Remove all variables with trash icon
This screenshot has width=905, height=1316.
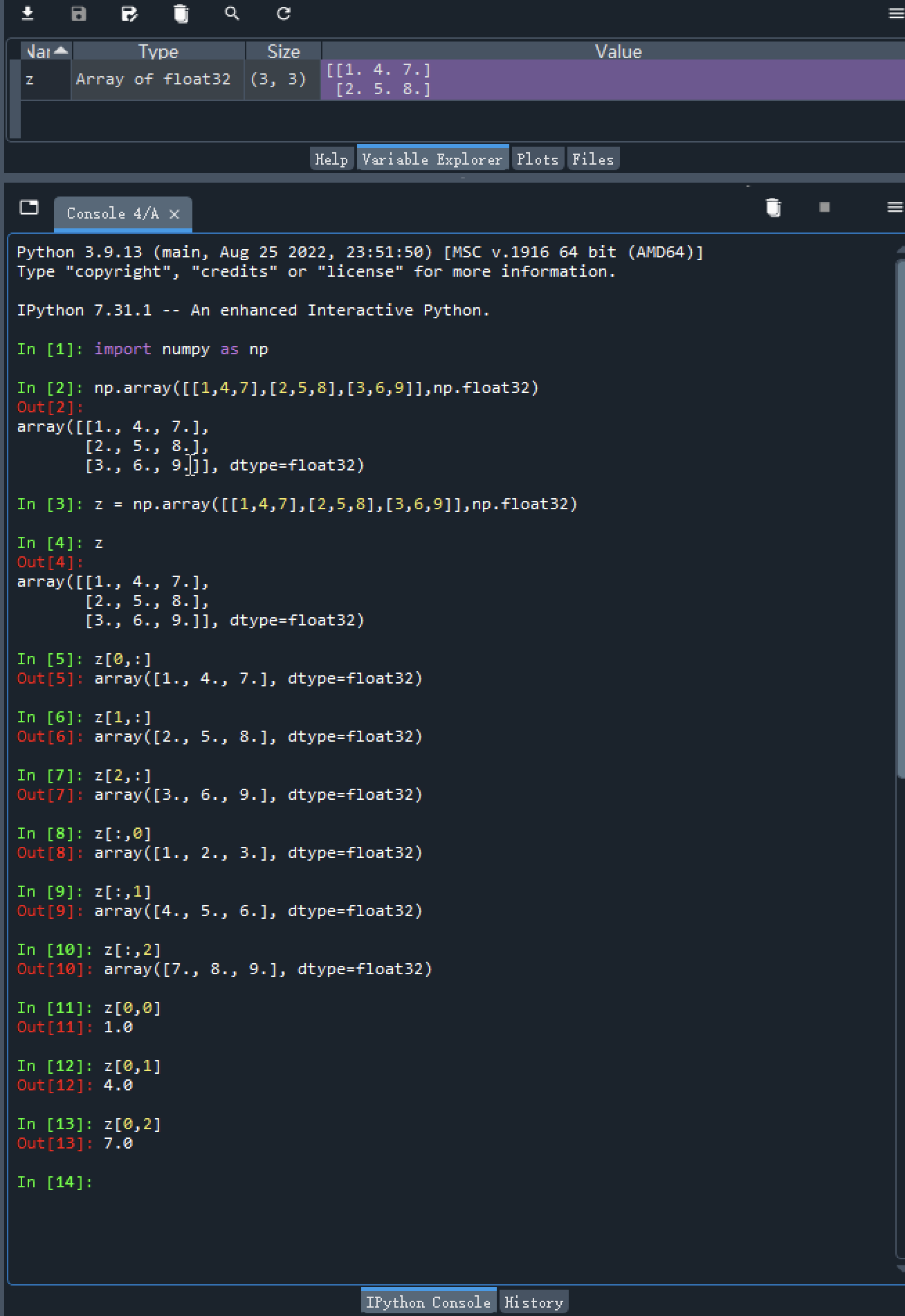click(181, 14)
